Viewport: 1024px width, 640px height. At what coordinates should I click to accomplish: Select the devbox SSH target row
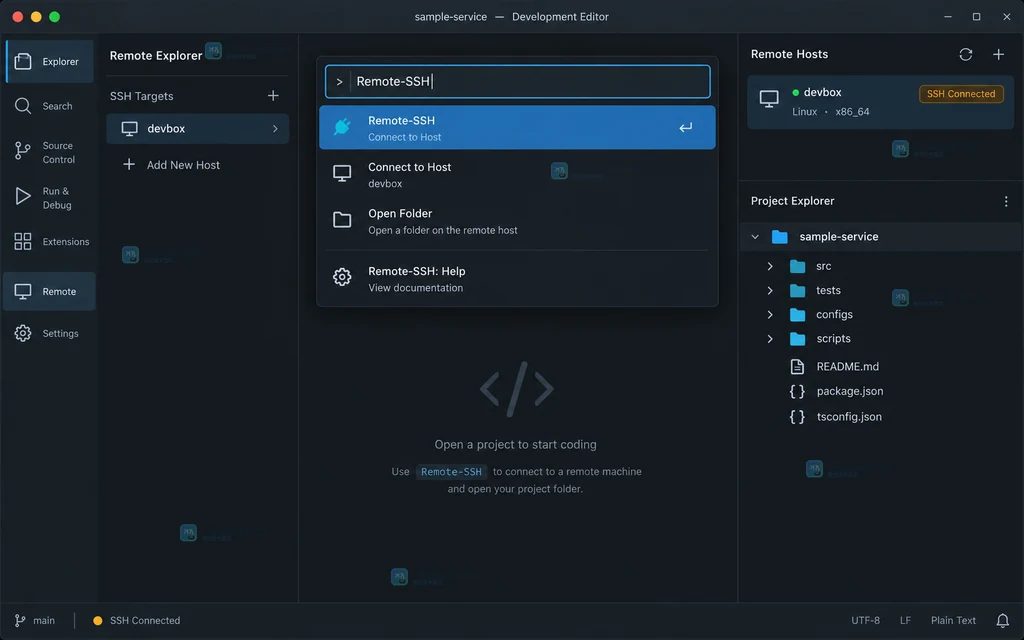[197, 129]
